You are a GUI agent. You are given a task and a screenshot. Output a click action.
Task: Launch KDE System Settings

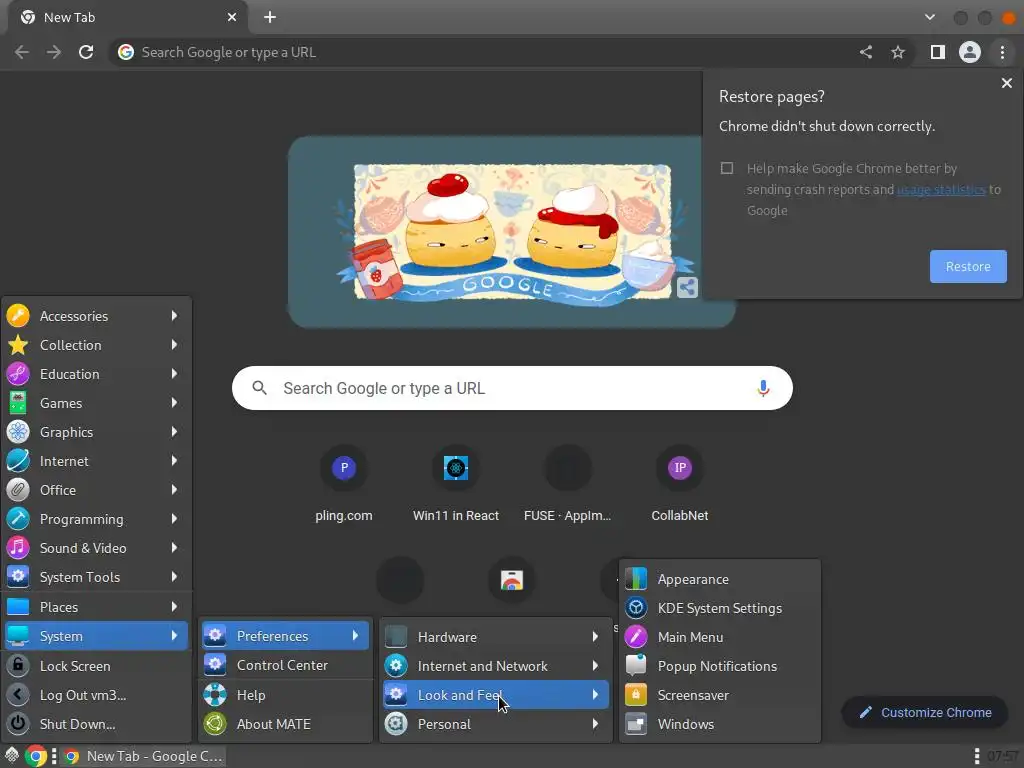click(x=720, y=608)
